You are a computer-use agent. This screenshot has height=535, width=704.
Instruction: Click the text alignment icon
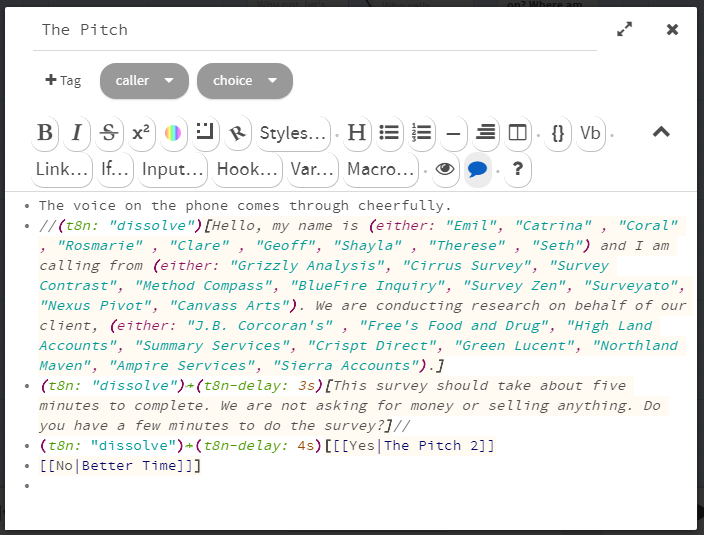(485, 133)
